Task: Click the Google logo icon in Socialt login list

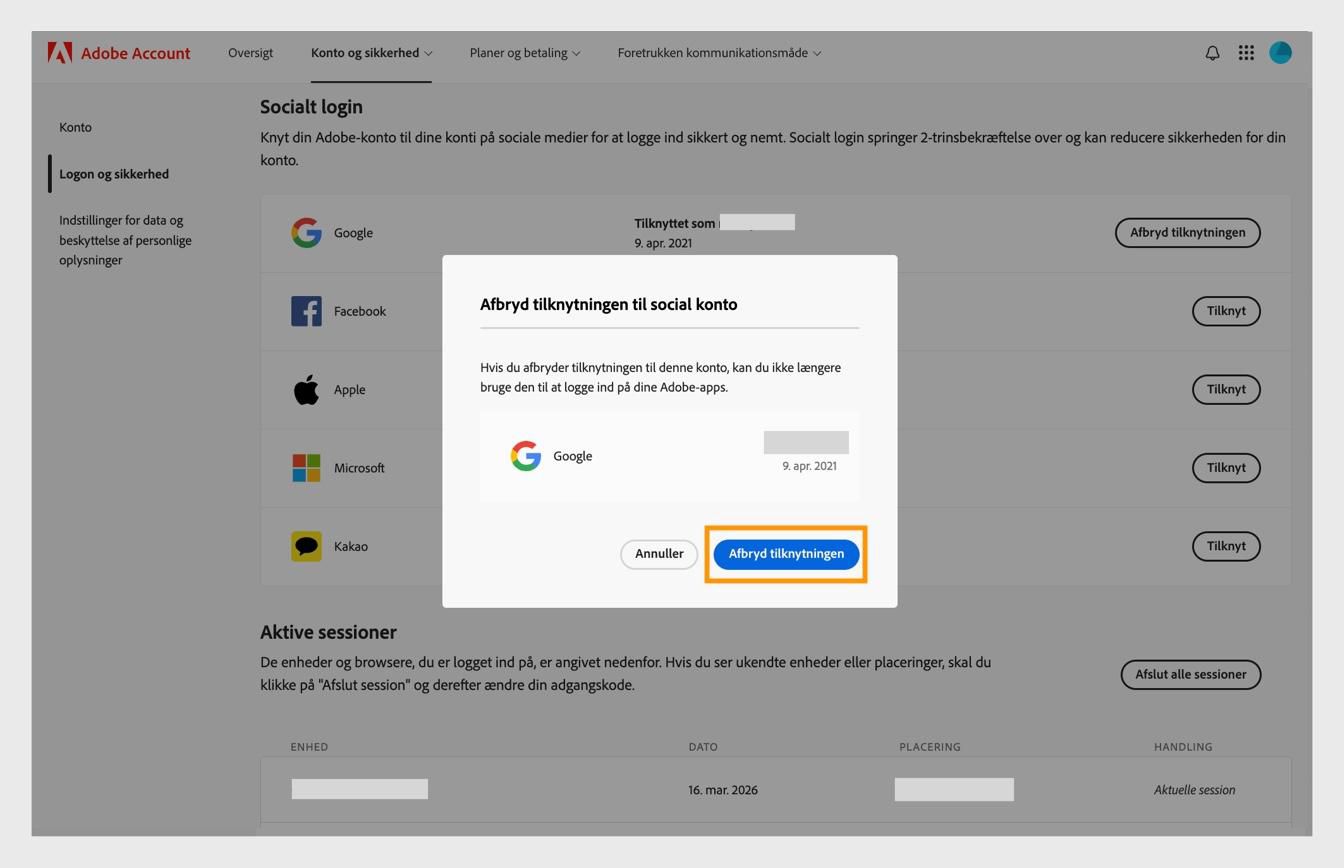Action: pos(306,232)
